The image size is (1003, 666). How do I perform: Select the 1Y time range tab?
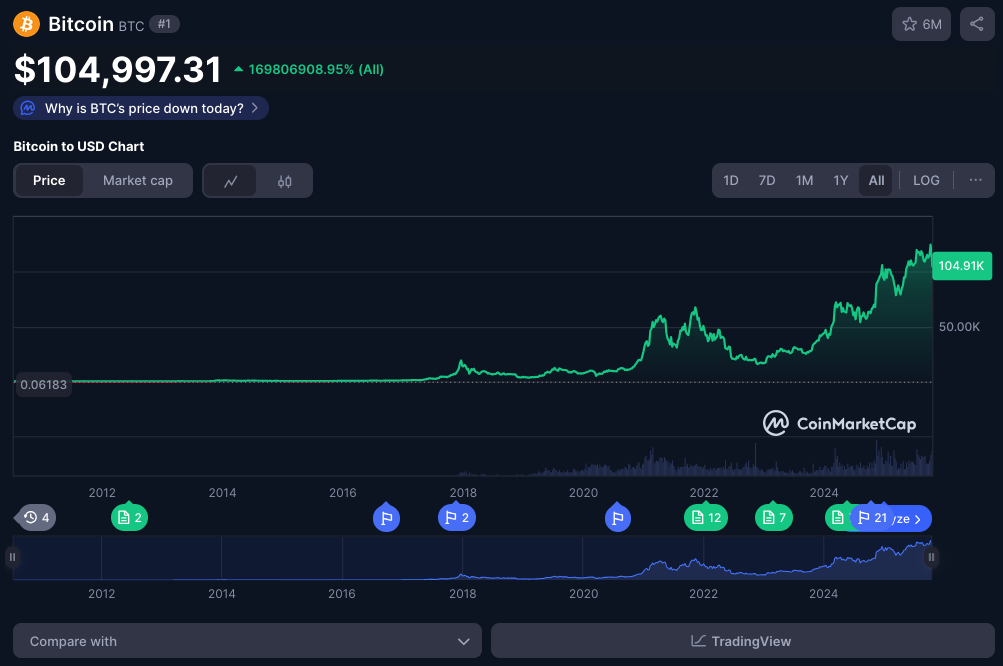tap(840, 180)
